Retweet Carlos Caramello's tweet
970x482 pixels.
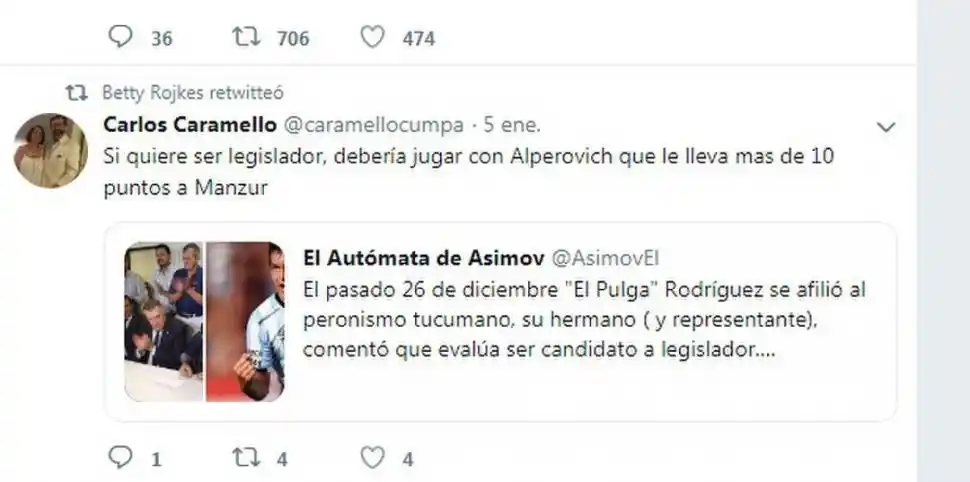pyautogui.click(x=246, y=458)
